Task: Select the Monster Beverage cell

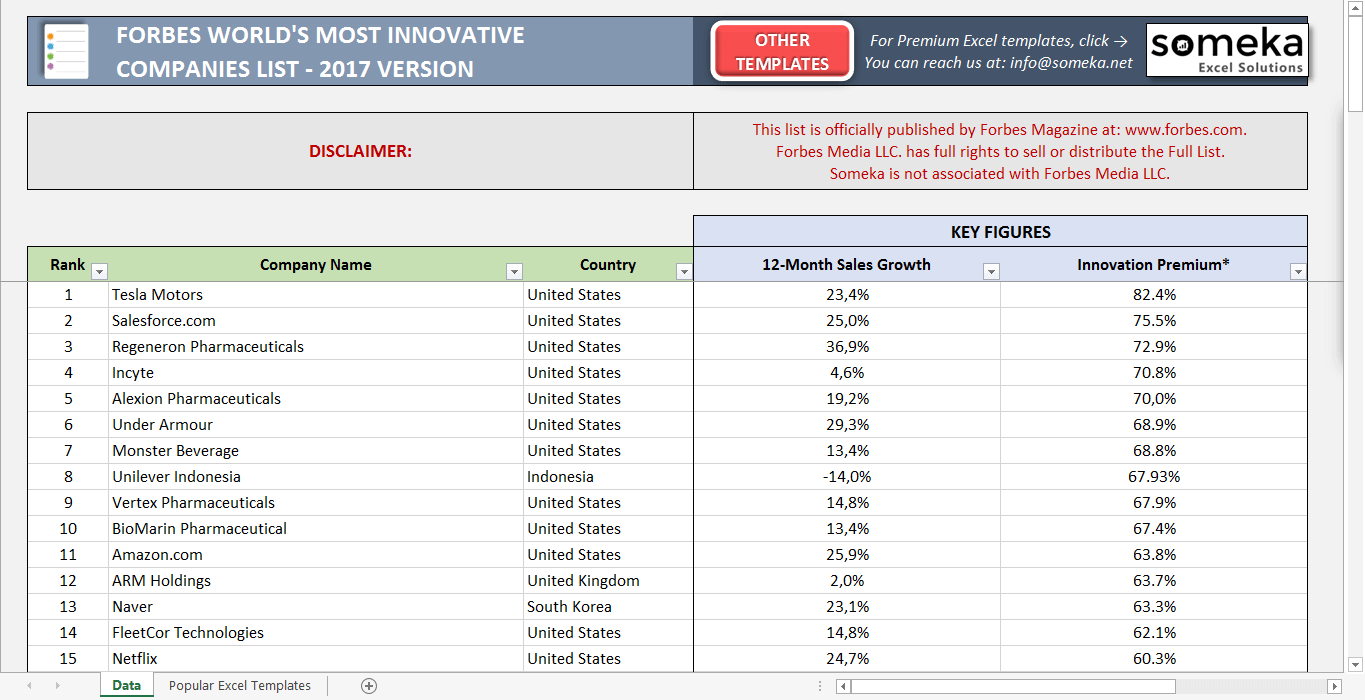Action: [x=316, y=451]
